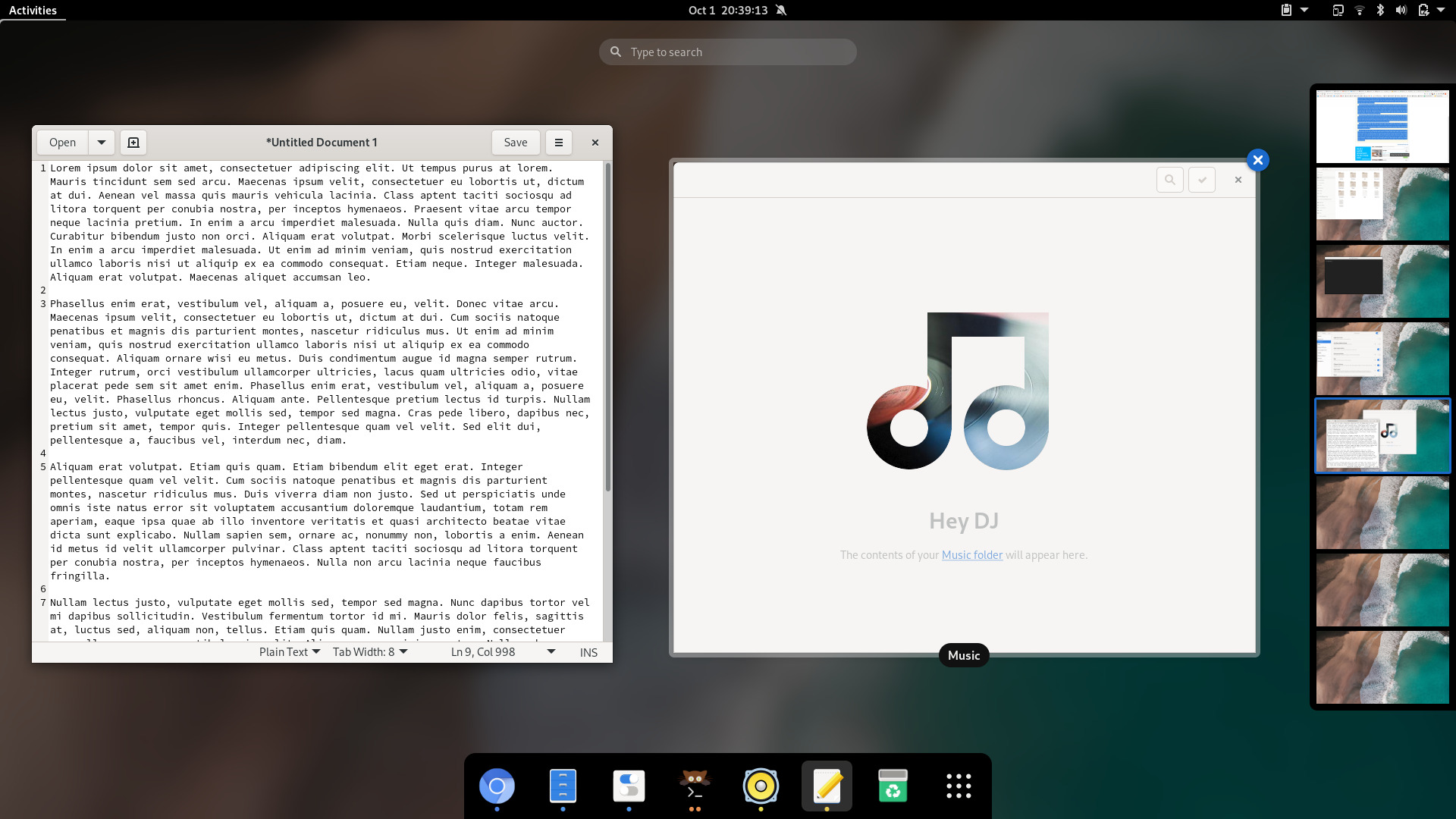Viewport: 1456px width, 819px height.
Task: Click the do-not-disturb notification toggle
Action: [x=781, y=10]
